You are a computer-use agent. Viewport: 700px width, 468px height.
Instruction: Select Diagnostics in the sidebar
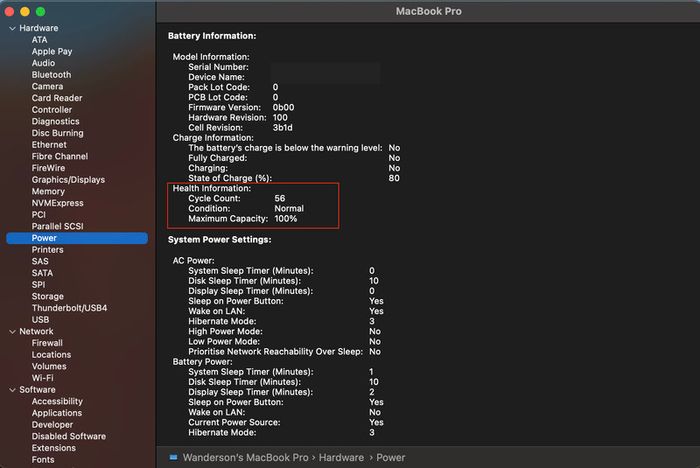(55, 121)
